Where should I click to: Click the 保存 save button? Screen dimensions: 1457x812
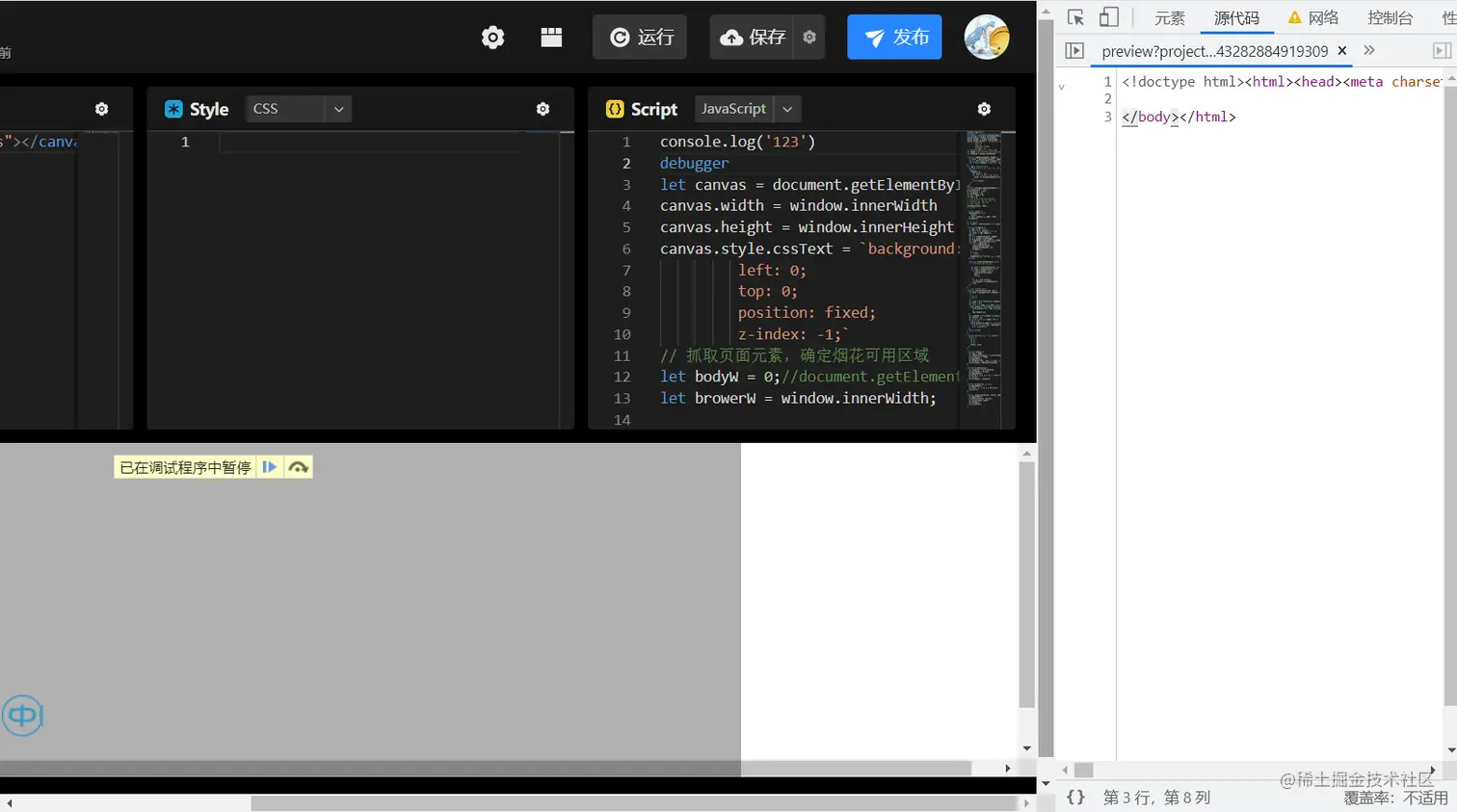[x=752, y=38]
